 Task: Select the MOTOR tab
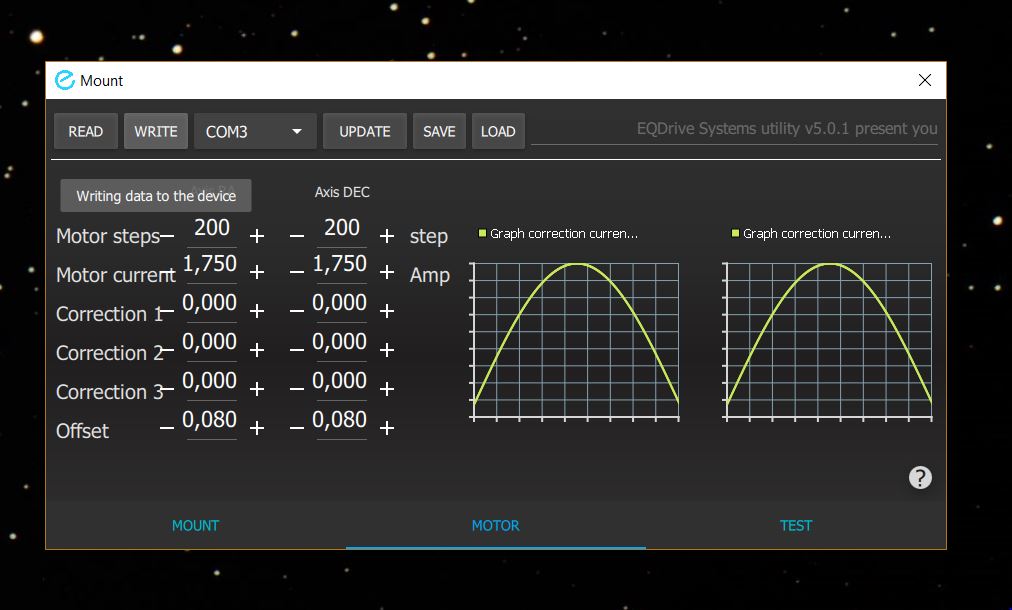pos(495,525)
